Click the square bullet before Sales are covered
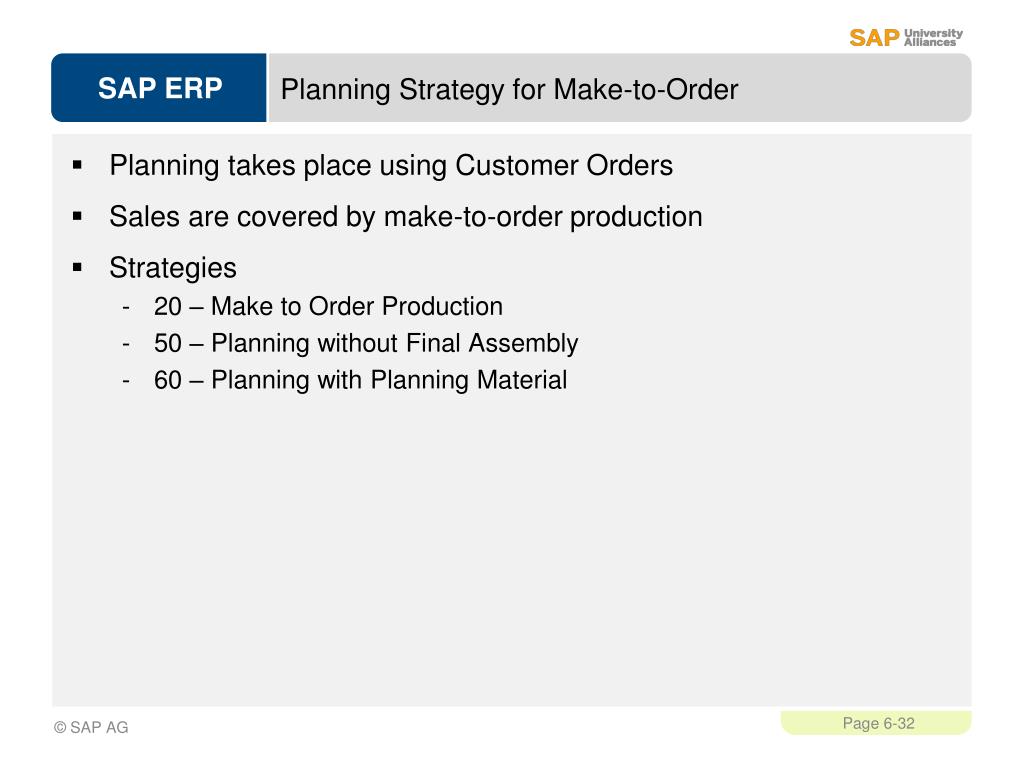The height and width of the screenshot is (768, 1024). 78,216
